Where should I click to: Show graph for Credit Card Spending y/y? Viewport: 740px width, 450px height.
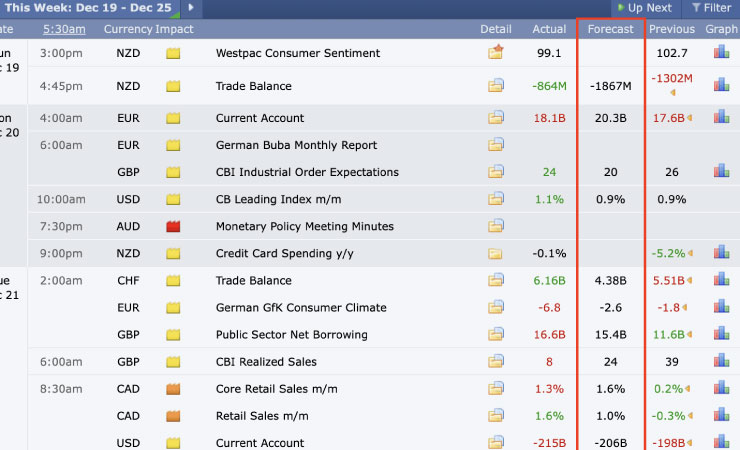click(x=722, y=252)
